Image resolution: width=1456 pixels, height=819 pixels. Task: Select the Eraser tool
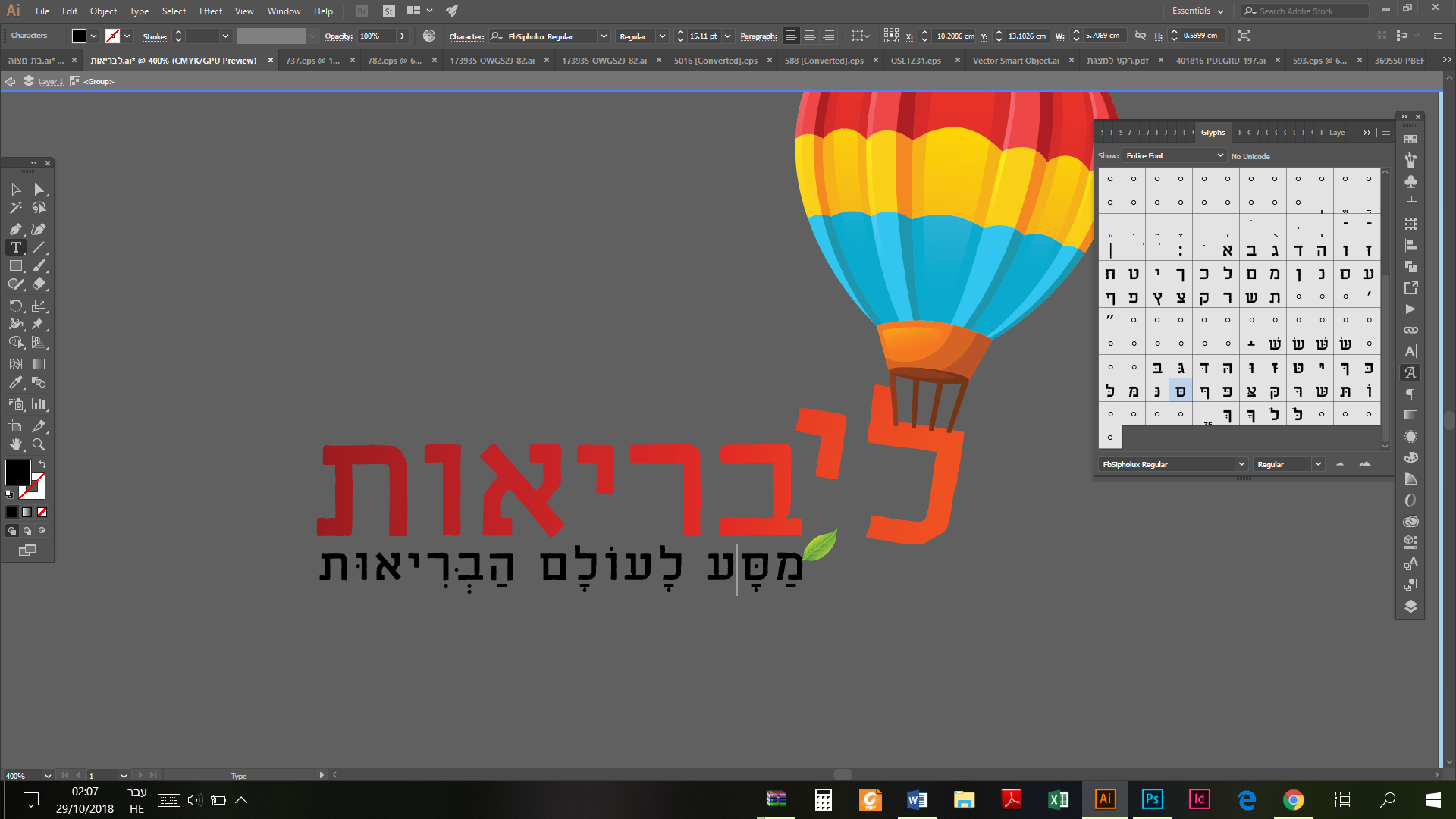pyautogui.click(x=39, y=284)
